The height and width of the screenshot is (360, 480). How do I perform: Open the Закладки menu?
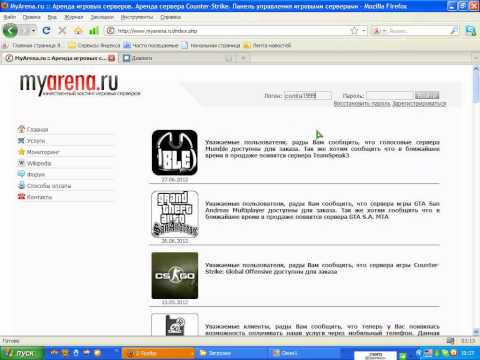[x=102, y=17]
